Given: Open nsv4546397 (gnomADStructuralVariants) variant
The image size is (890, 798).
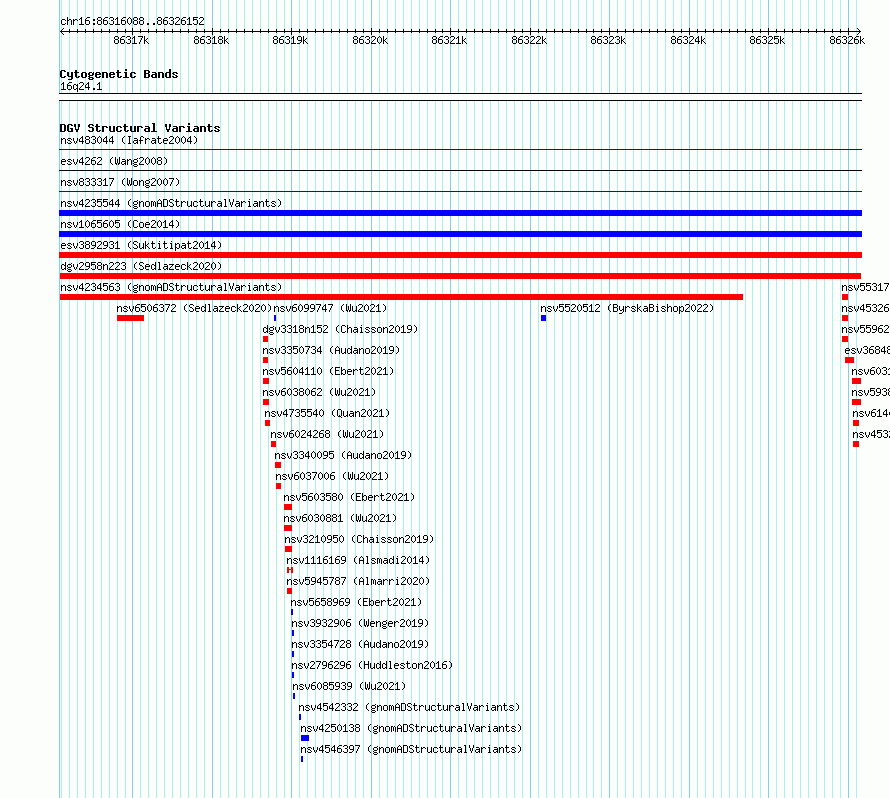Looking at the screenshot, I should 411,749.
